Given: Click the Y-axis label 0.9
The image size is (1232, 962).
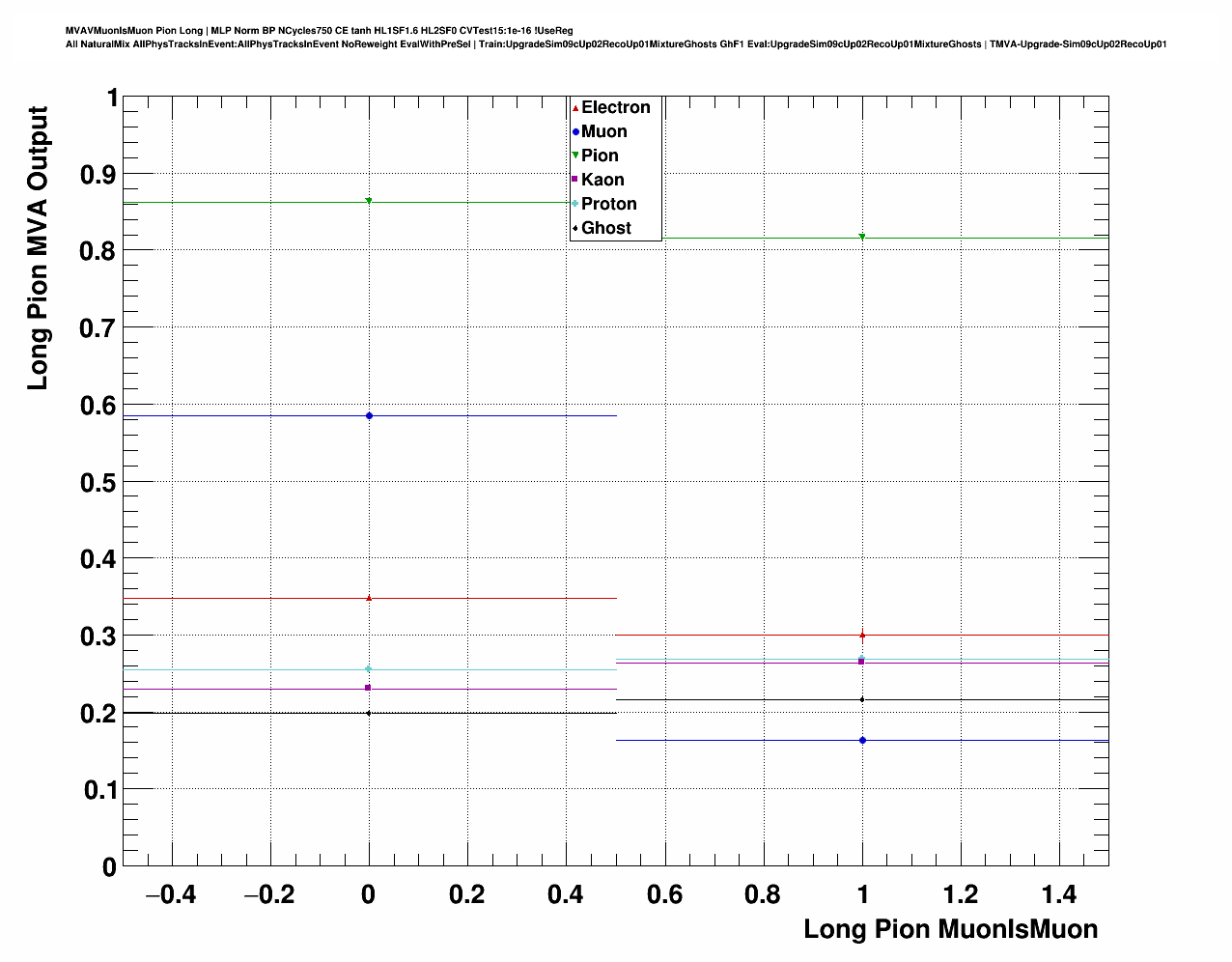Looking at the screenshot, I should 98,175.
